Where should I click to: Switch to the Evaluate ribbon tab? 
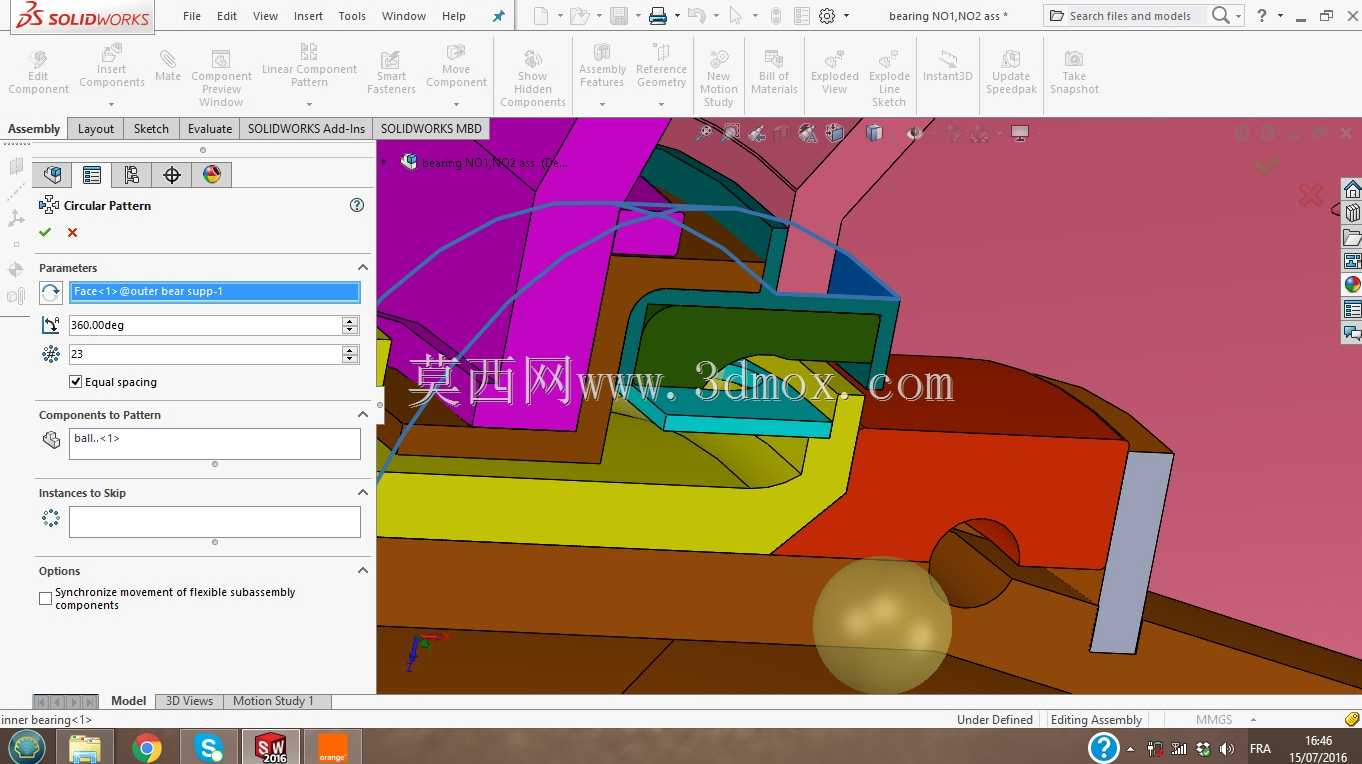click(210, 128)
